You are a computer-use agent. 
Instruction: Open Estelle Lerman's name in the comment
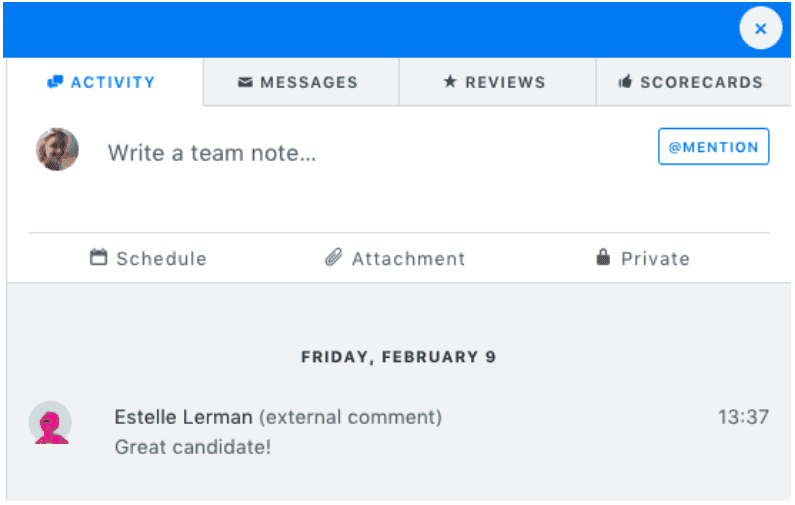(183, 417)
